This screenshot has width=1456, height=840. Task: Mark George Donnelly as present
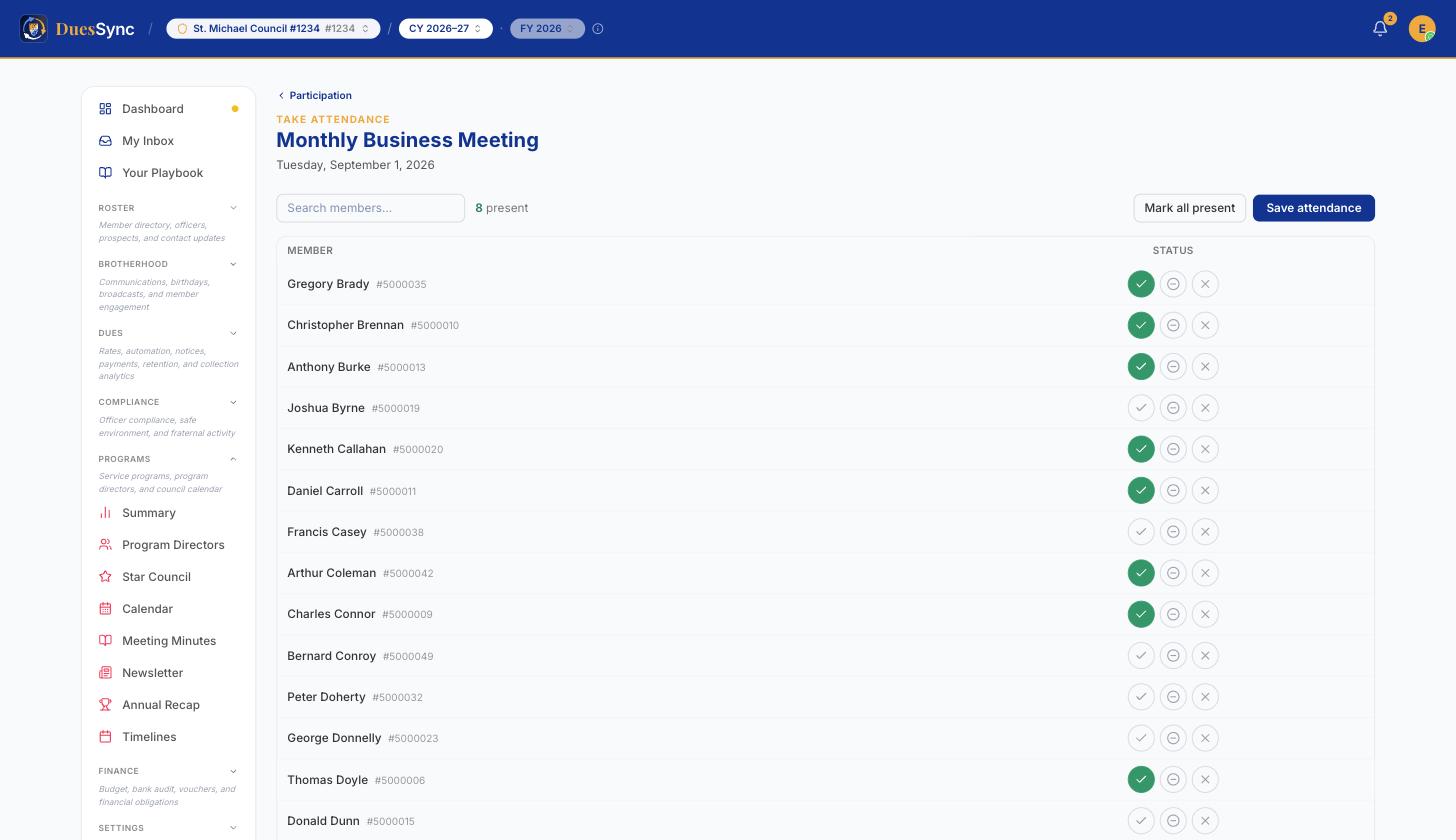pyautogui.click(x=1141, y=738)
